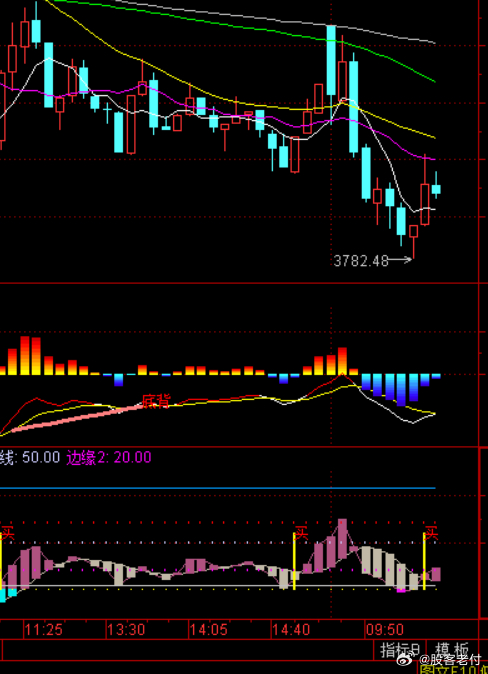Select the blue horizontal line in bottom indicator
The width and height of the screenshot is (488, 674).
218,488
